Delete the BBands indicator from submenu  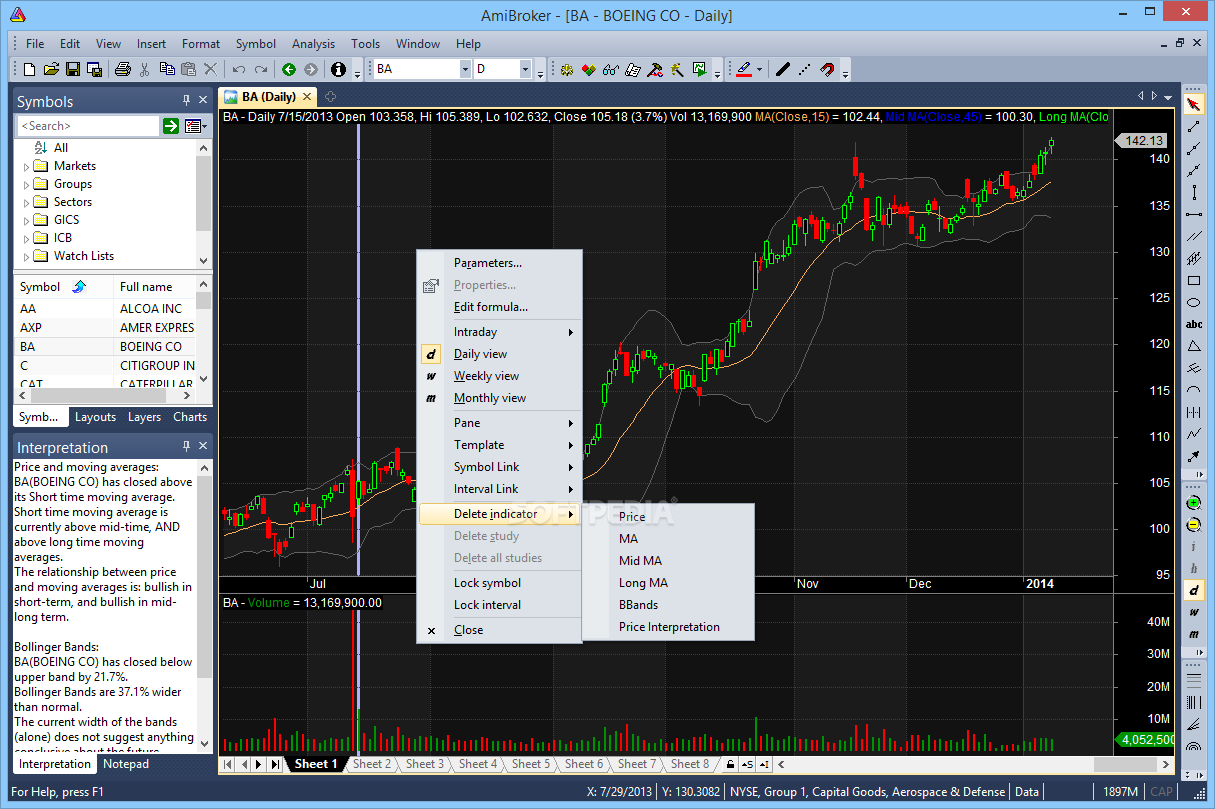click(668, 605)
